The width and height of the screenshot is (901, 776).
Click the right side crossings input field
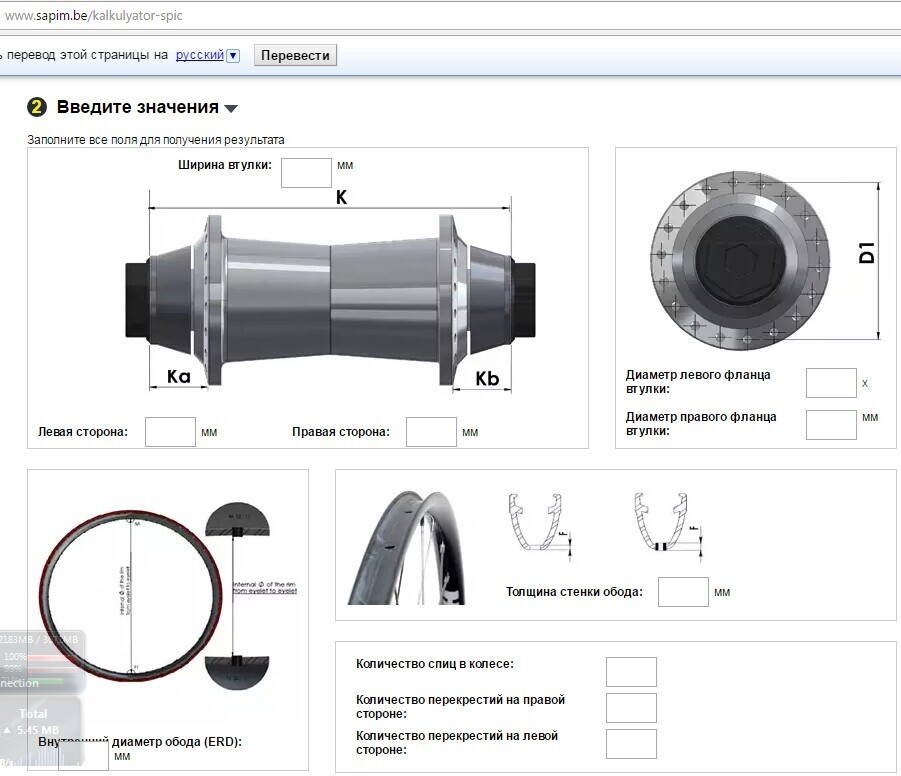[631, 708]
